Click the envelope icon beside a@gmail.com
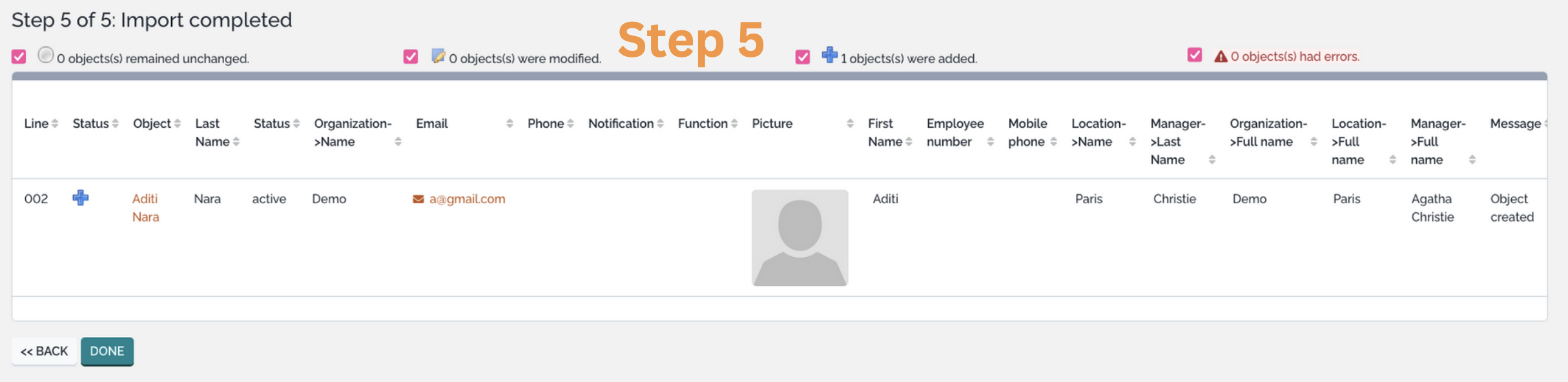The image size is (1568, 382). click(x=418, y=199)
